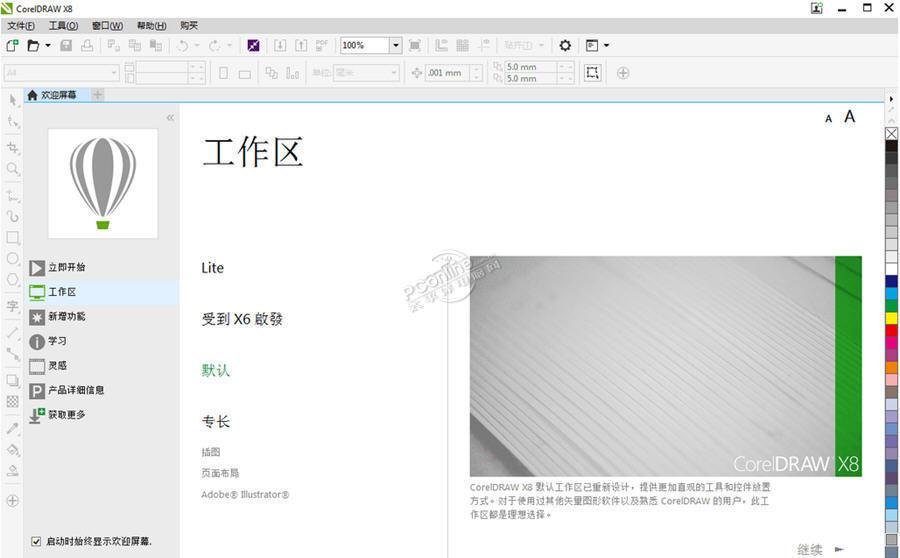Collapse the welcome sidebar with double chevron

point(170,118)
